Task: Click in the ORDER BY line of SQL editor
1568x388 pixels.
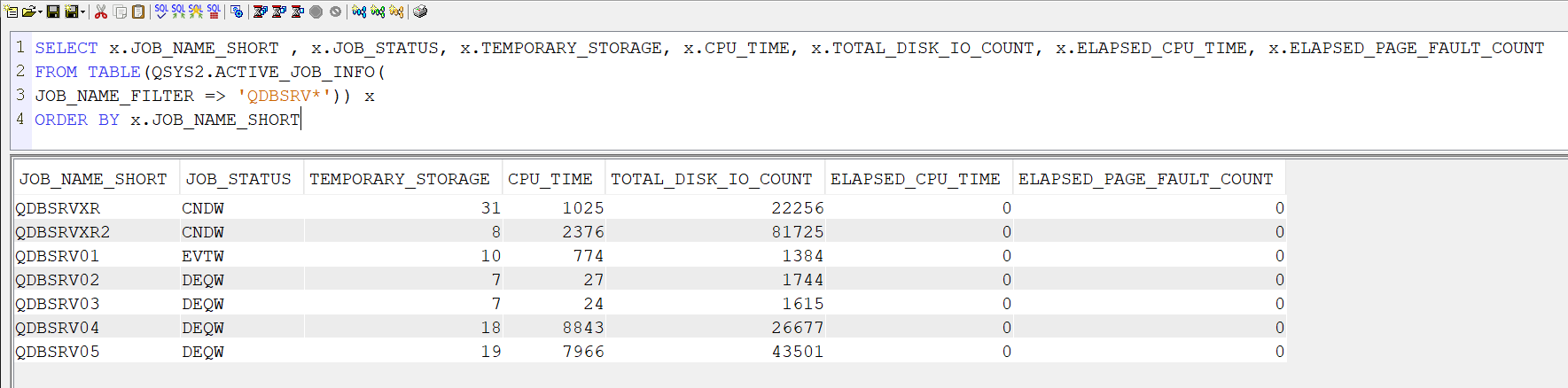Action: tap(213, 120)
